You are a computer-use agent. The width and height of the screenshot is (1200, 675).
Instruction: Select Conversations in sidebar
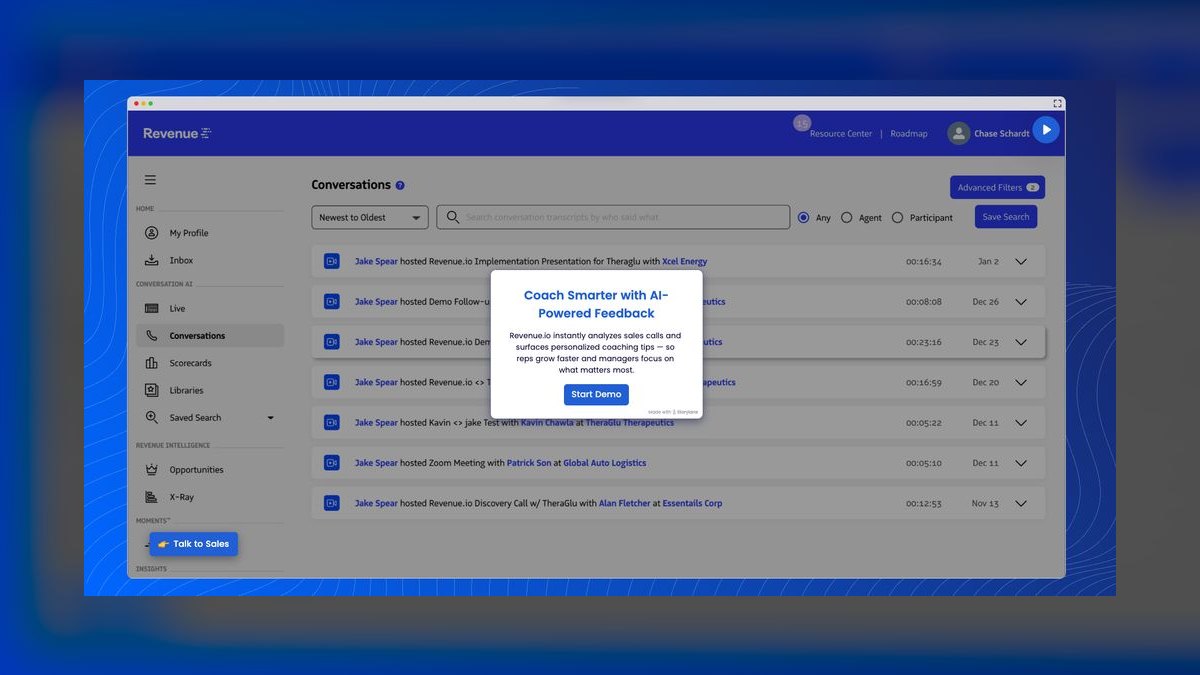[x=210, y=336]
